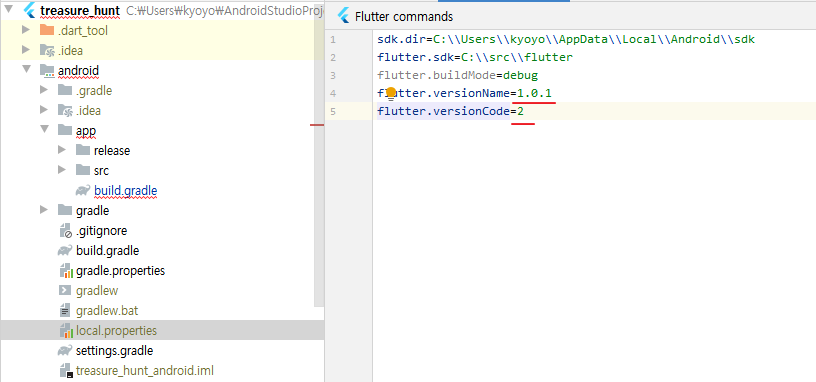Click the flutter.buildMode=debug line
Image resolution: width=816 pixels, height=382 pixels.
click(457, 75)
